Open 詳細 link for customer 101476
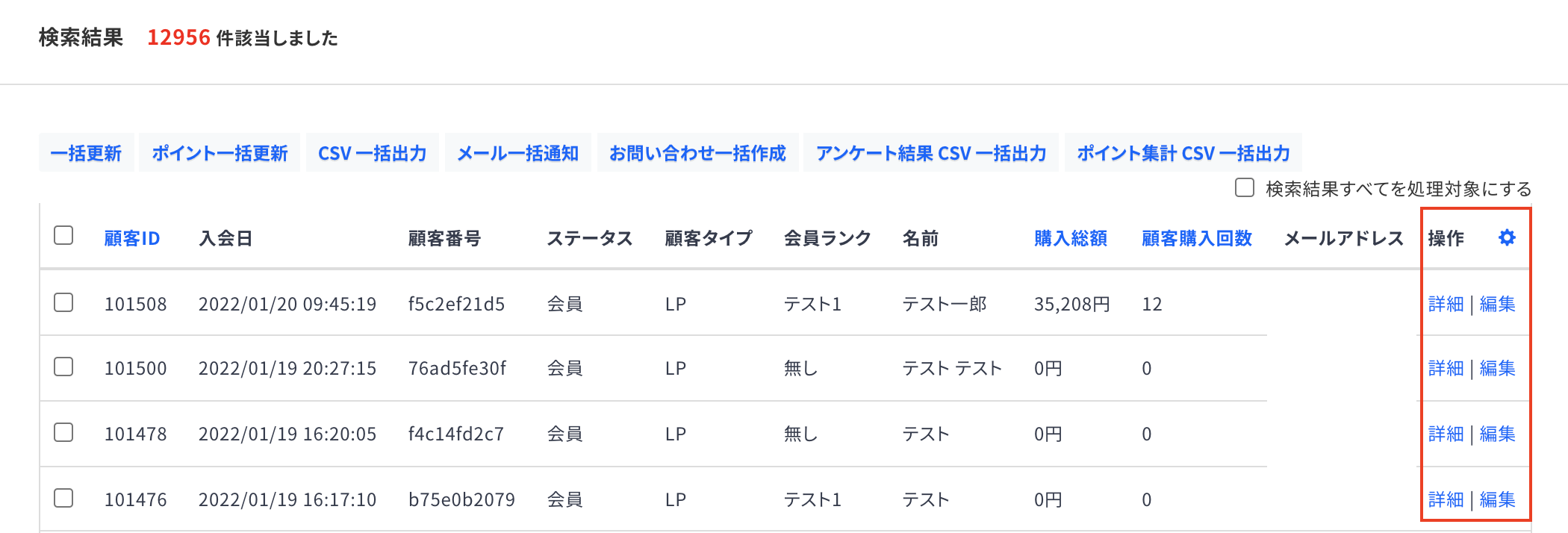The width and height of the screenshot is (1568, 533). pos(1446,499)
